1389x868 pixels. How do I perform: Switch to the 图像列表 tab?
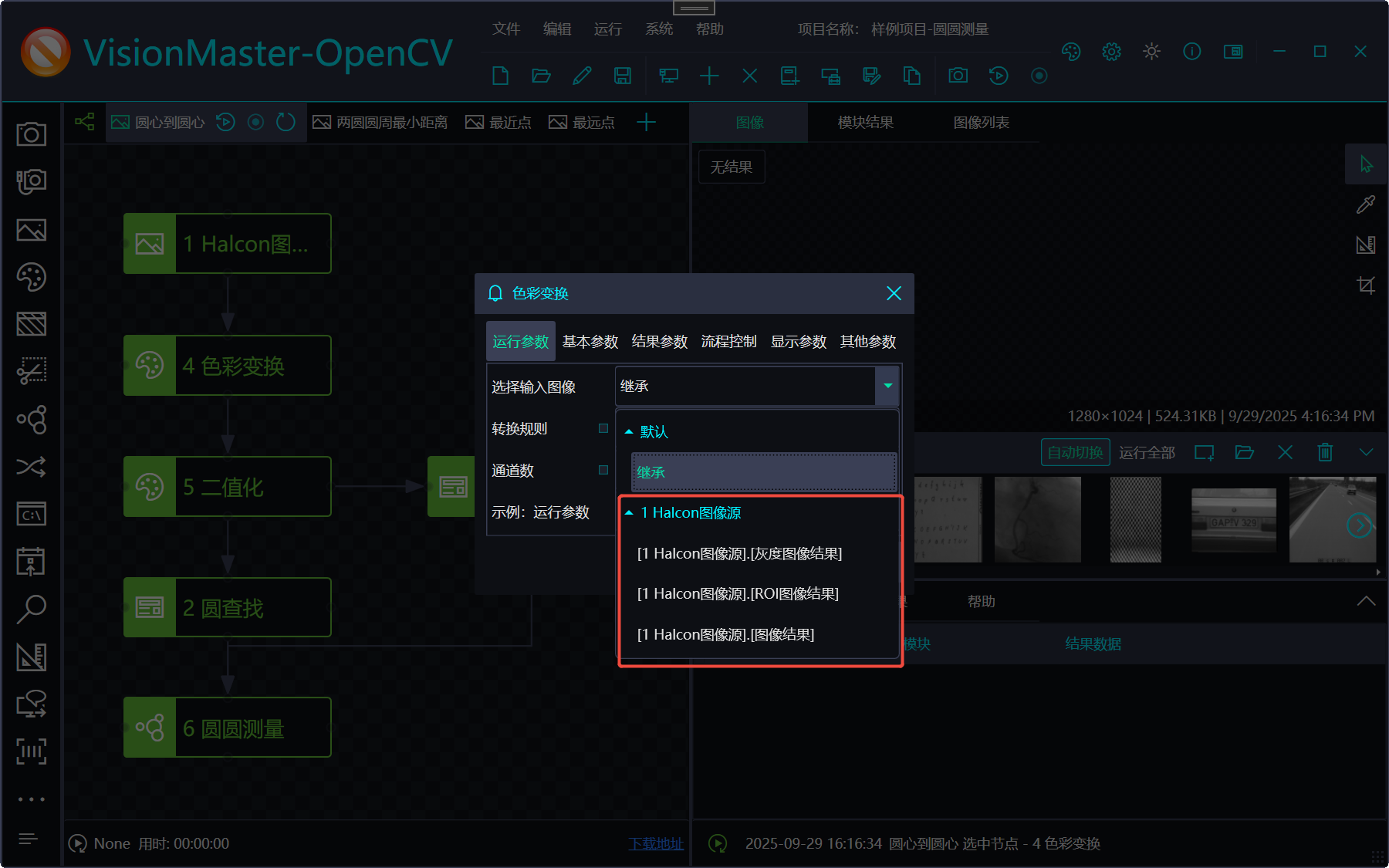point(982,123)
